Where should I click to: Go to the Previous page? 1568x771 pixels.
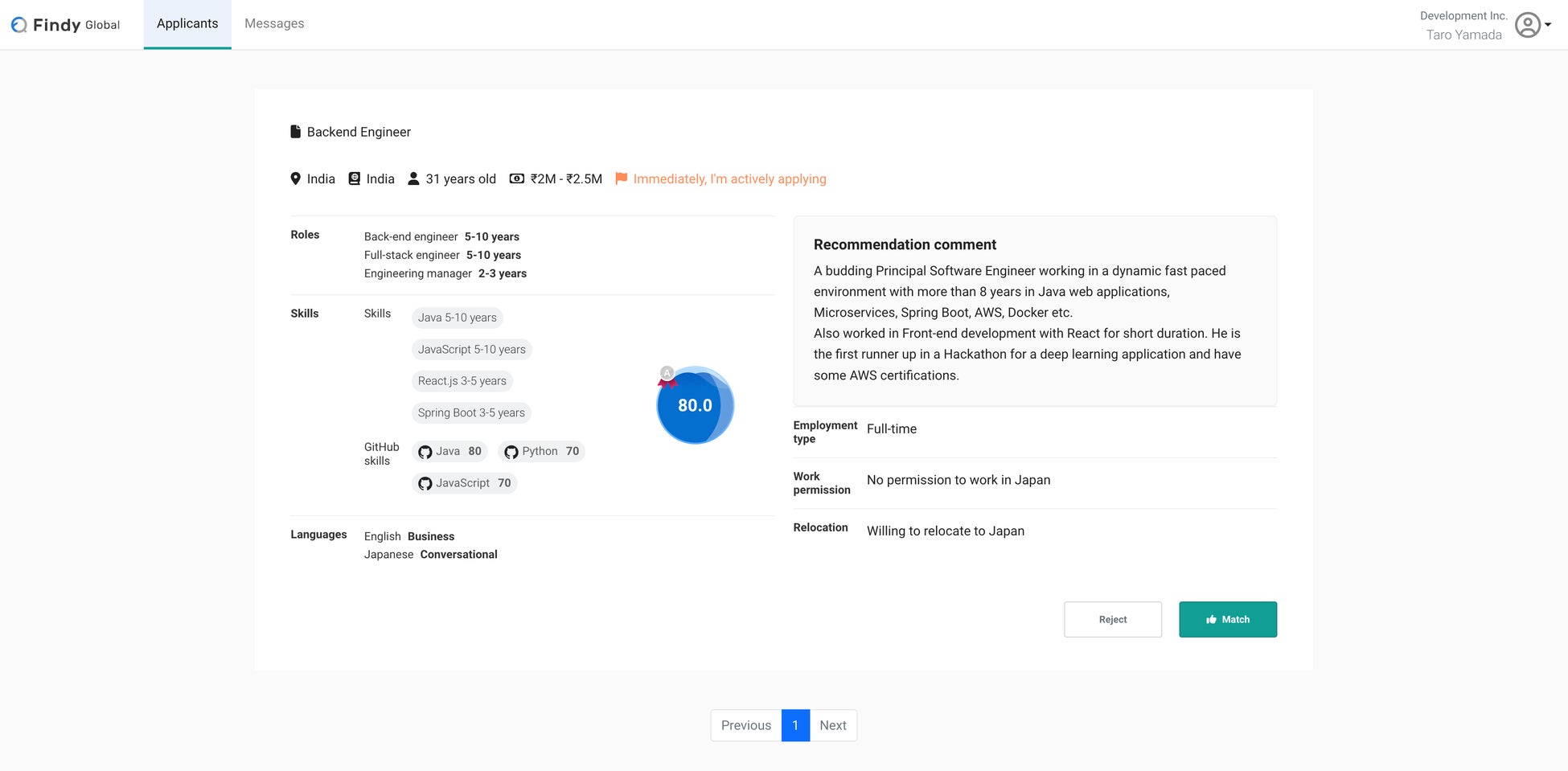pos(745,725)
